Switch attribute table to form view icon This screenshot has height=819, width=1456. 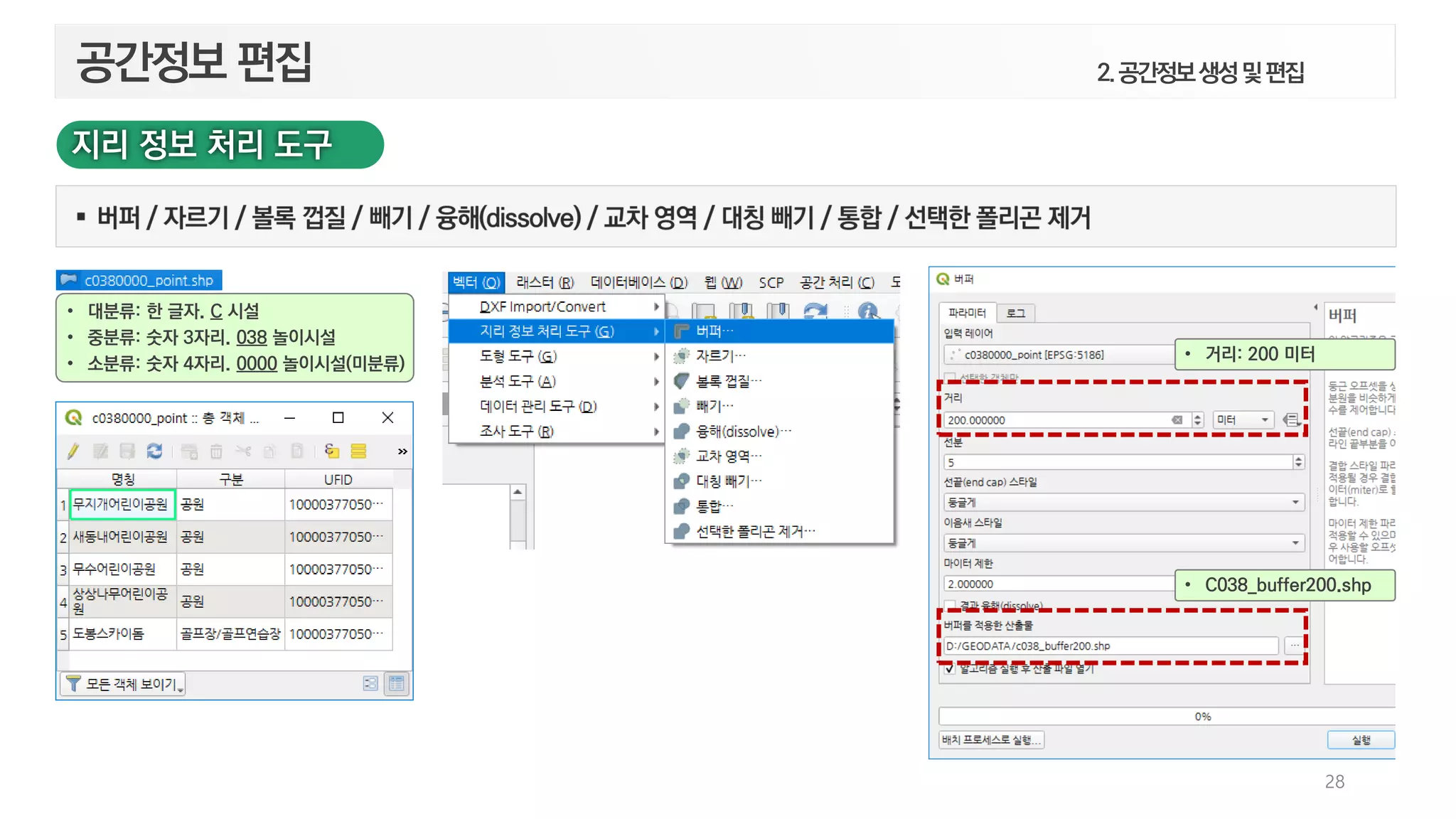370,683
